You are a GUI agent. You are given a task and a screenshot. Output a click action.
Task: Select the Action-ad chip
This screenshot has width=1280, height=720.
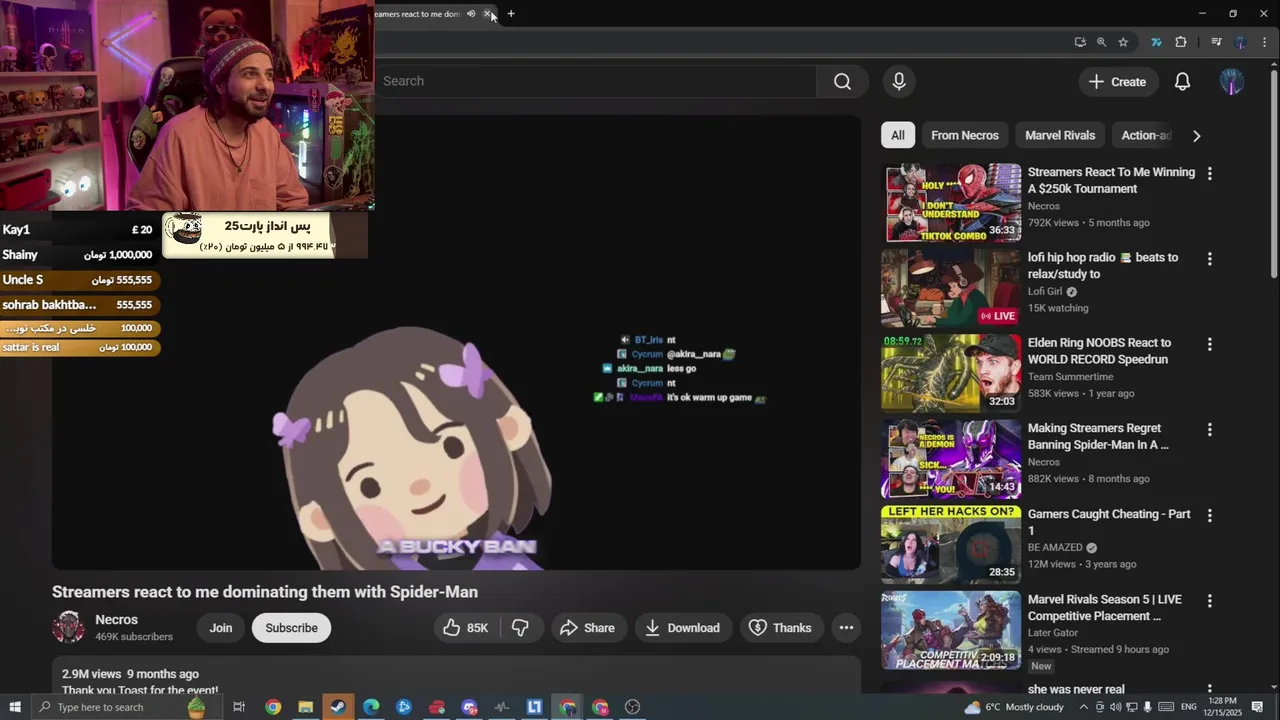pos(1146,135)
